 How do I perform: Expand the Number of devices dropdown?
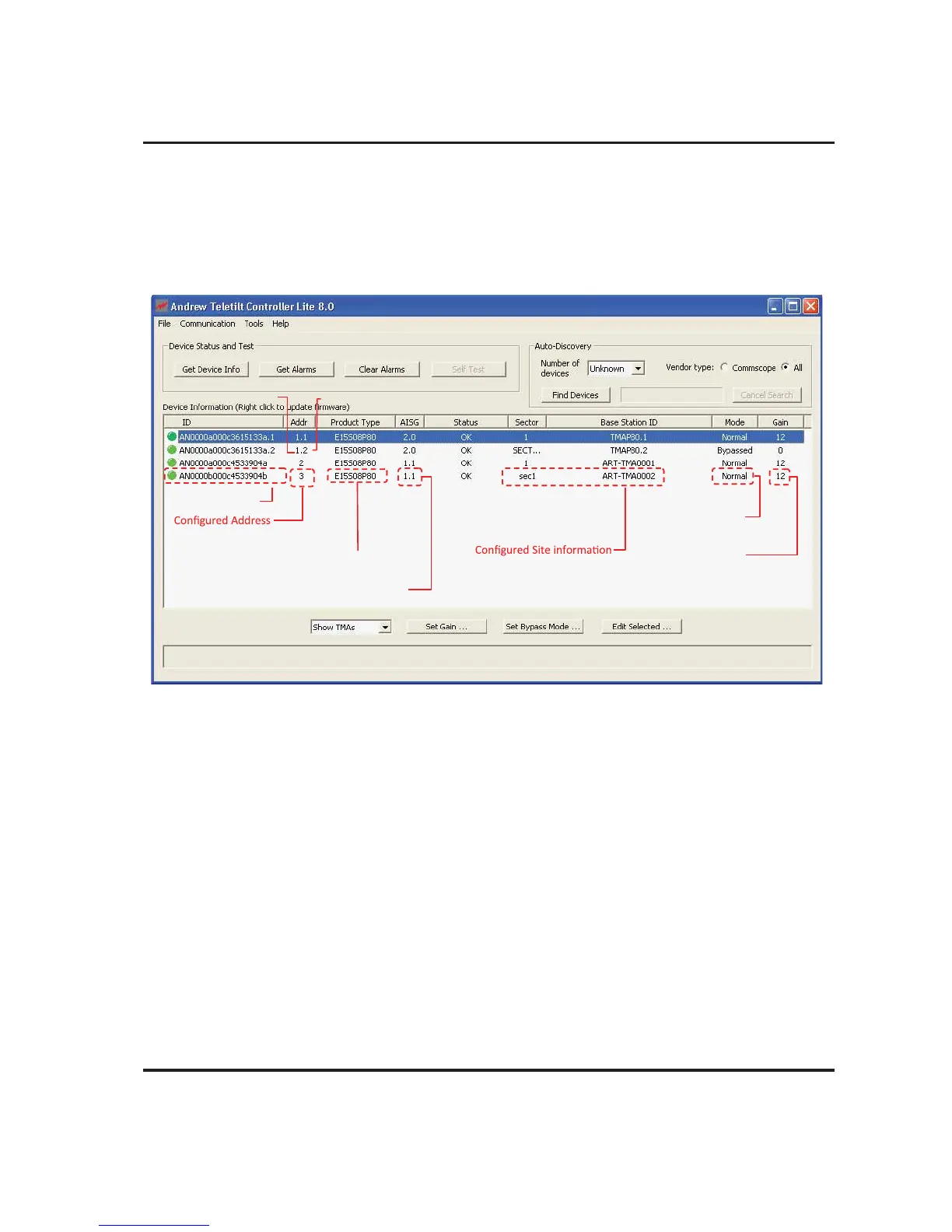(638, 369)
